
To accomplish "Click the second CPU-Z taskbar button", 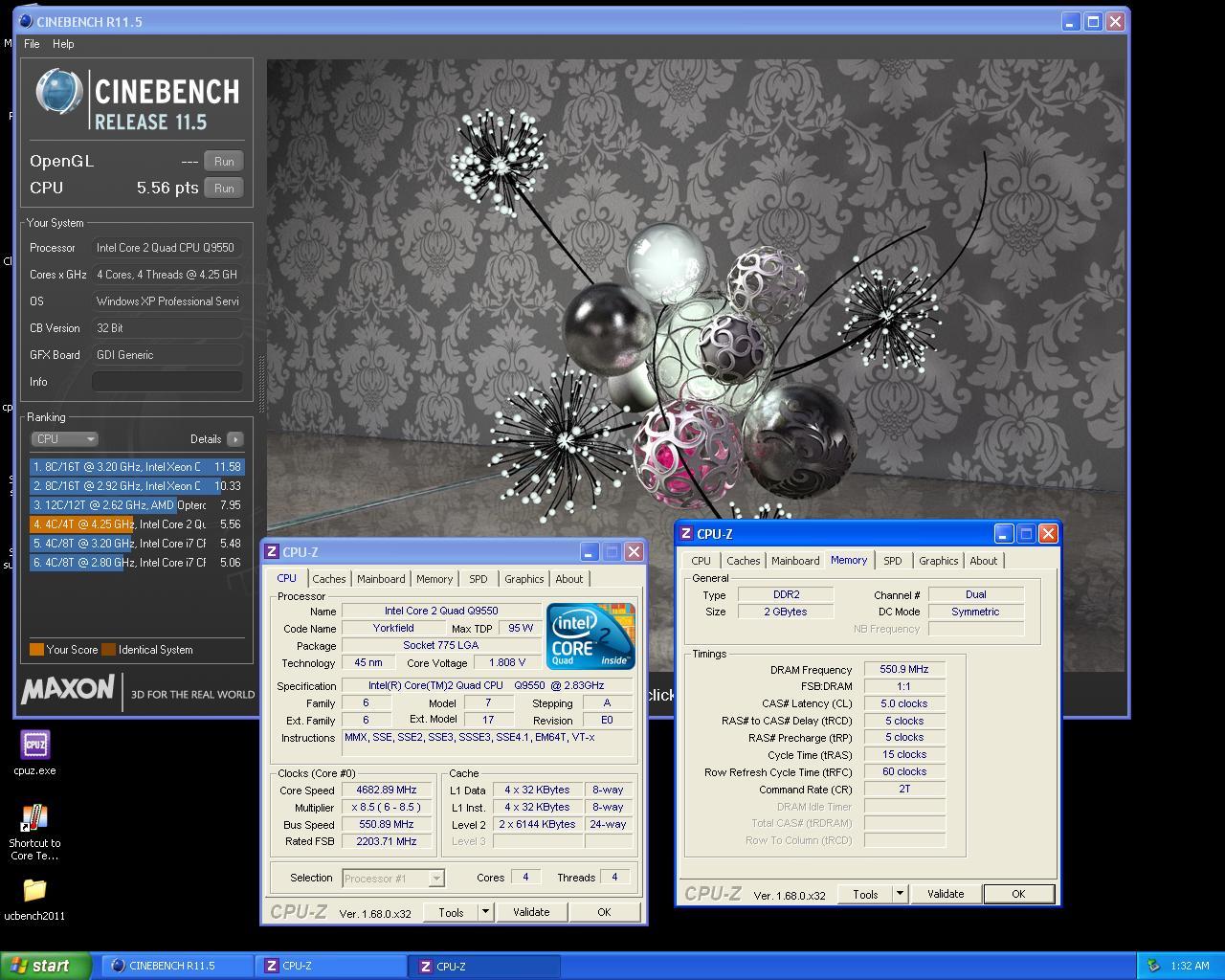I will [483, 966].
